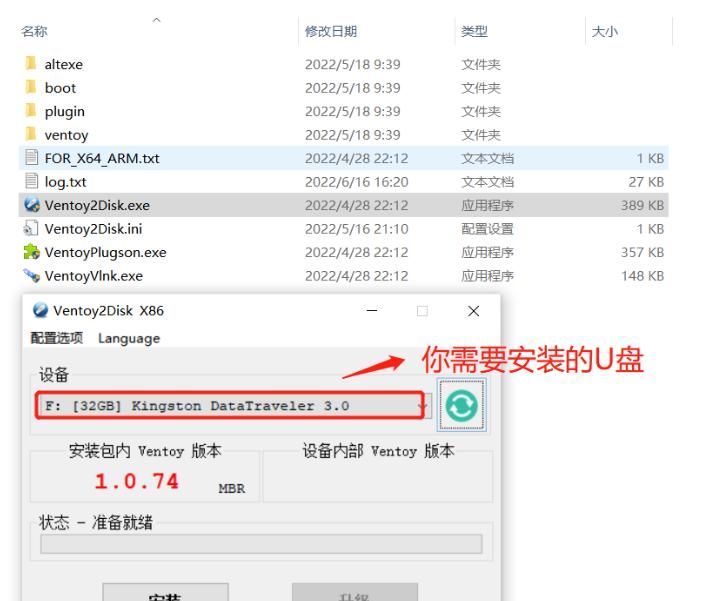Click the date 2022/5/16 21:10
Viewport: 714px width, 601px height.
tap(357, 229)
